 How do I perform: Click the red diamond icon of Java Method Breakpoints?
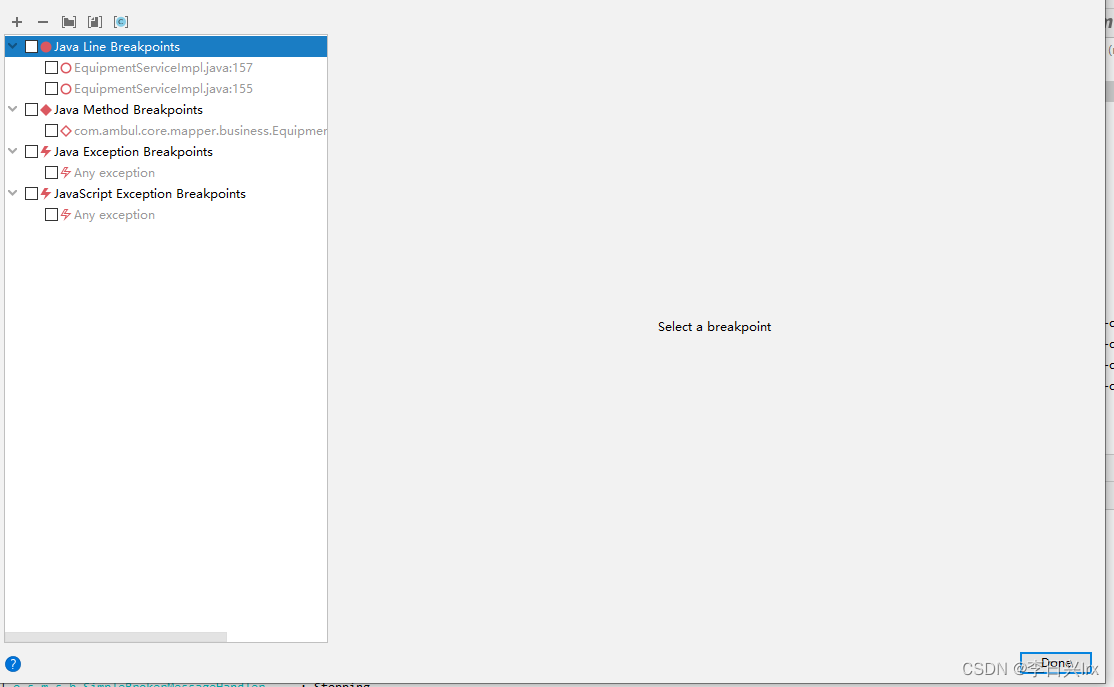pos(46,110)
